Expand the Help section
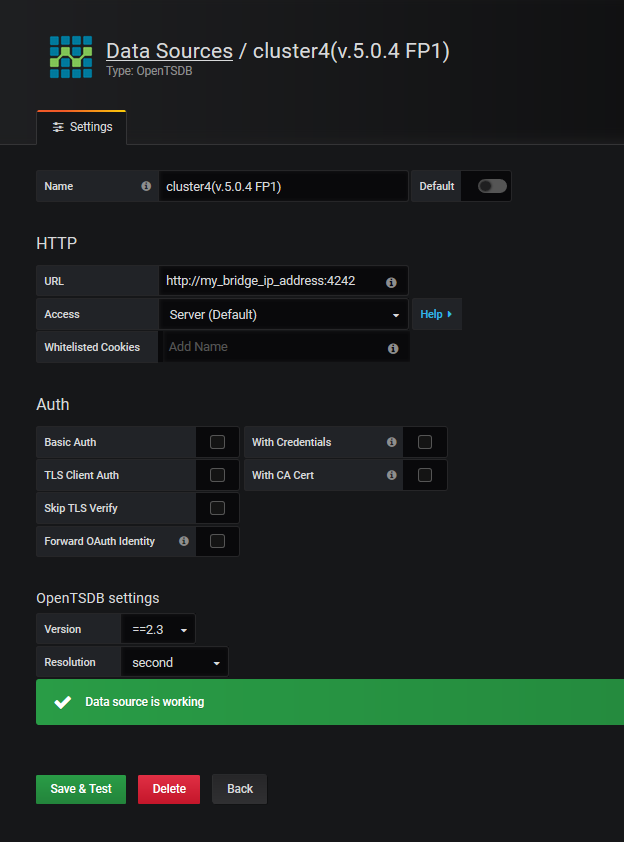Image resolution: width=624 pixels, height=842 pixels. click(x=437, y=314)
